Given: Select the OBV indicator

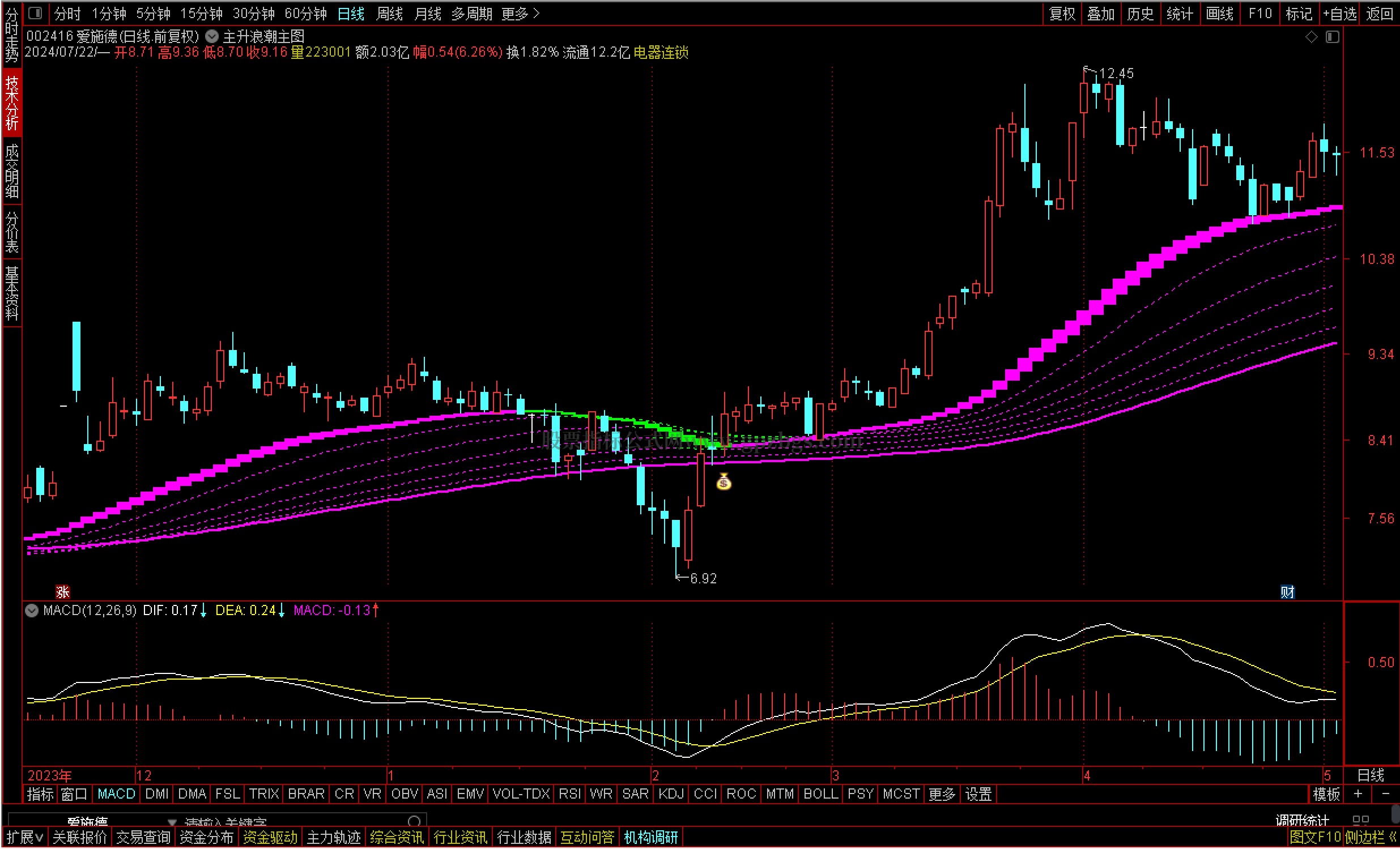Looking at the screenshot, I should [x=405, y=794].
